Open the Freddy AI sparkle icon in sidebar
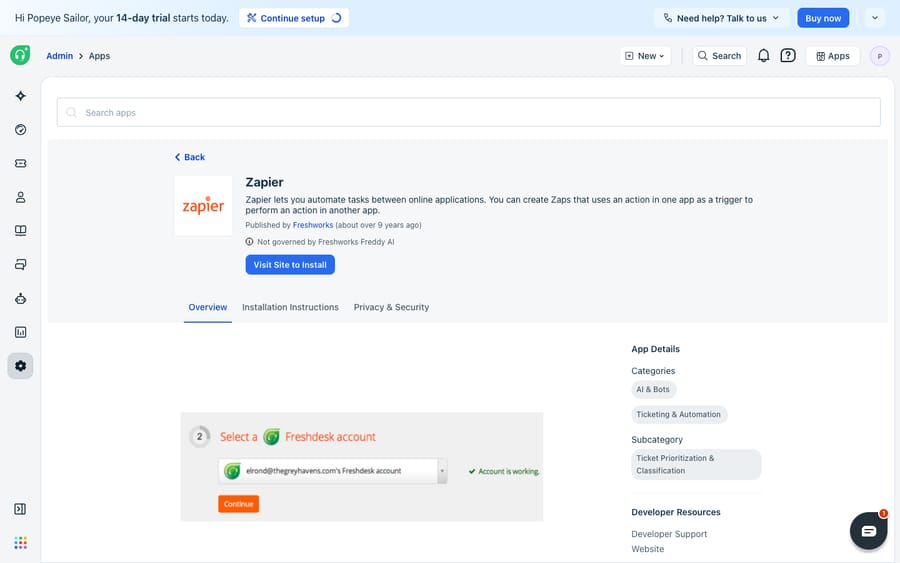Screen dimensions: 900x563 (x=21, y=96)
